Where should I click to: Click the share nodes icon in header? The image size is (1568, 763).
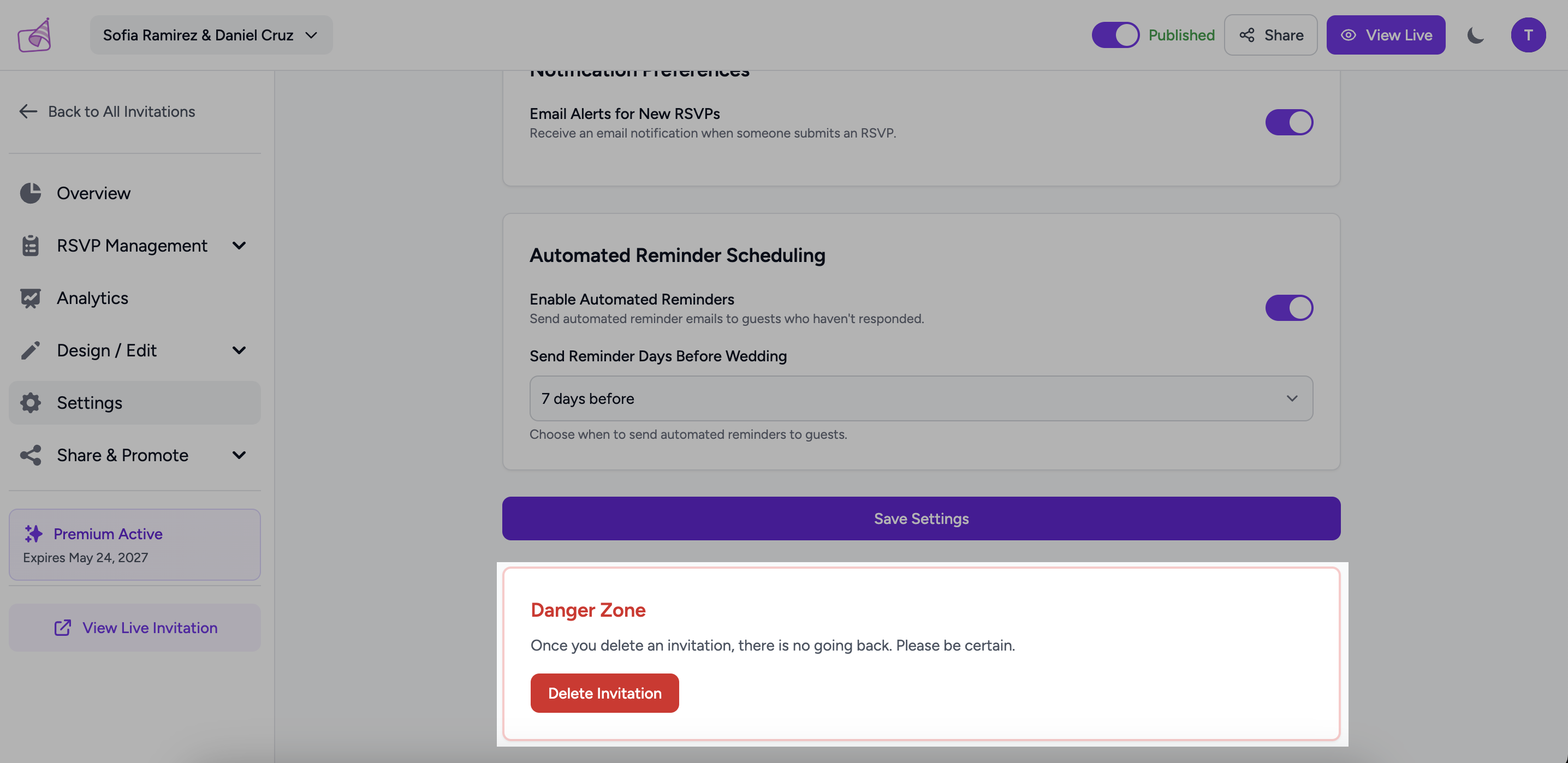click(x=1246, y=35)
